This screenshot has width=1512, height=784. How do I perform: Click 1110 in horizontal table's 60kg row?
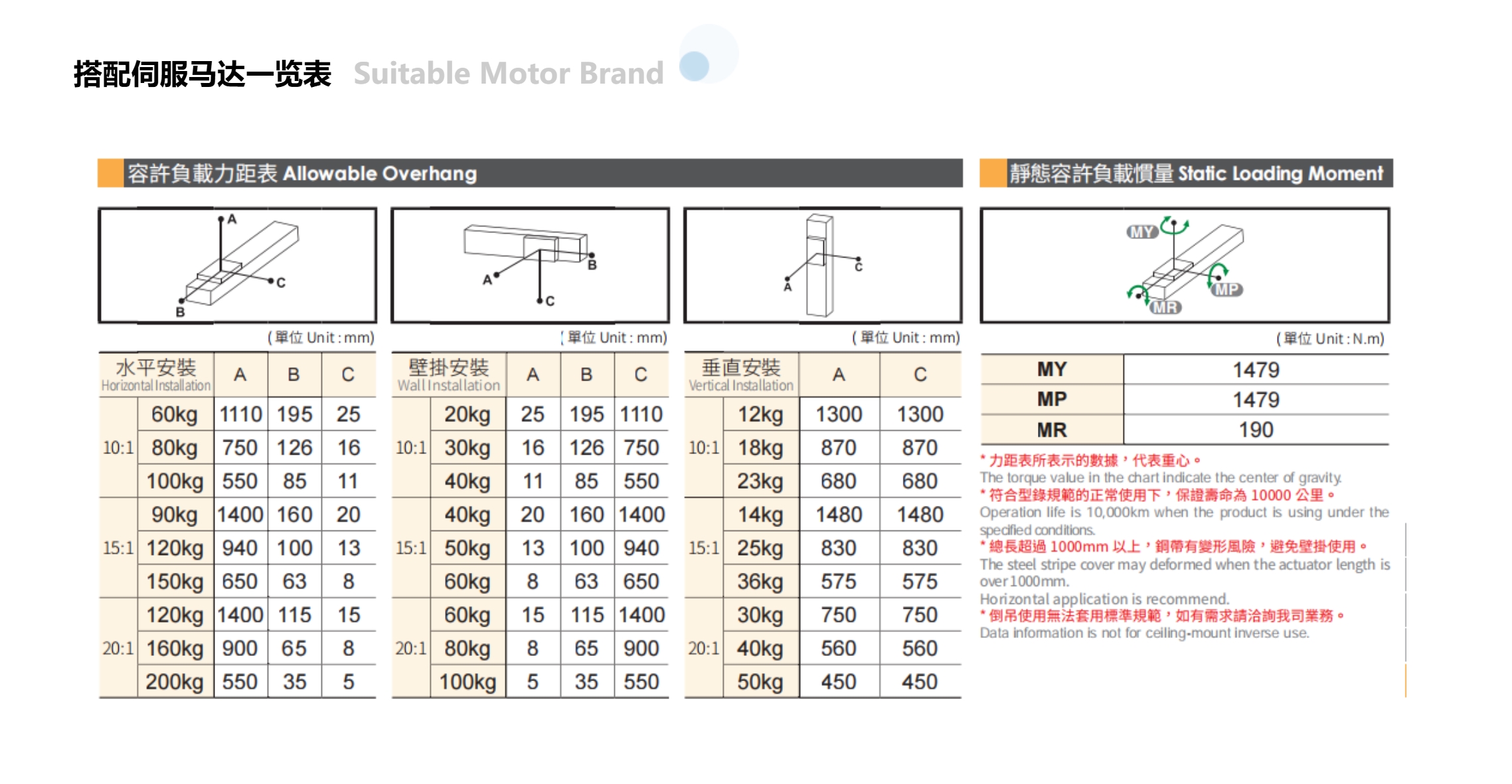point(240,414)
